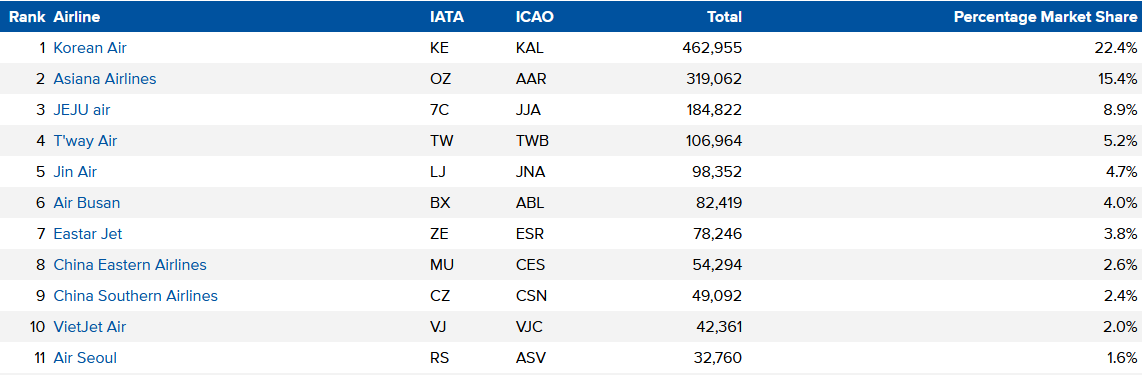Open the Korean Air airline link
Image resolution: width=1143 pixels, height=375 pixels.
coord(90,48)
